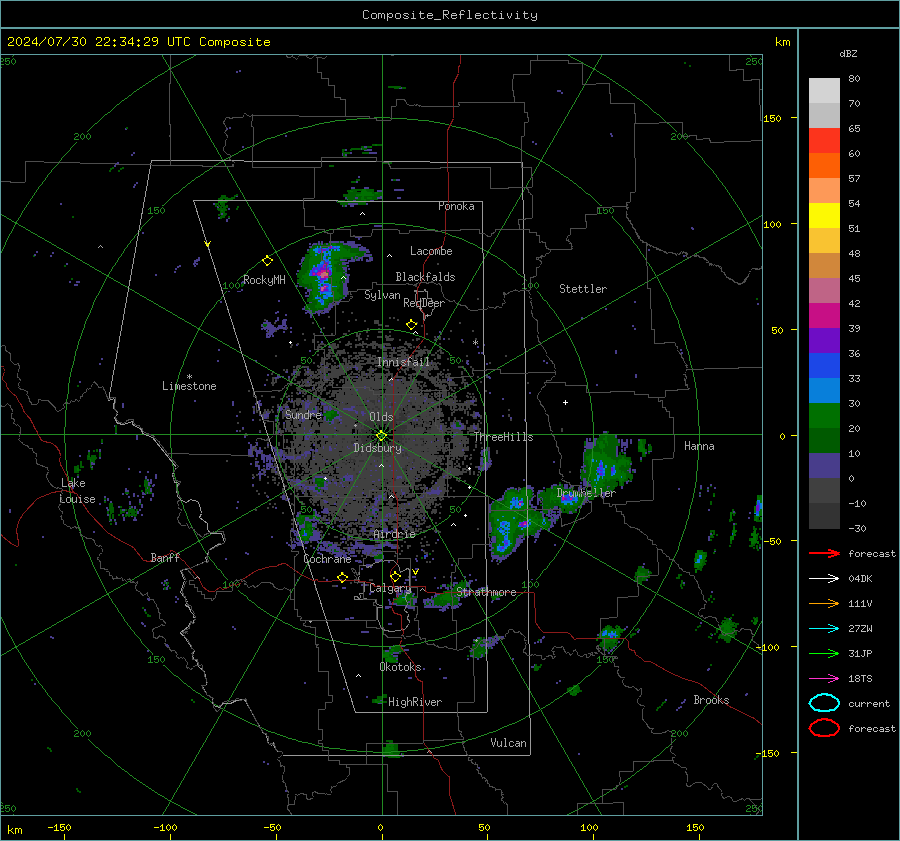
Task: Click the Sundre label
Action: point(303,414)
